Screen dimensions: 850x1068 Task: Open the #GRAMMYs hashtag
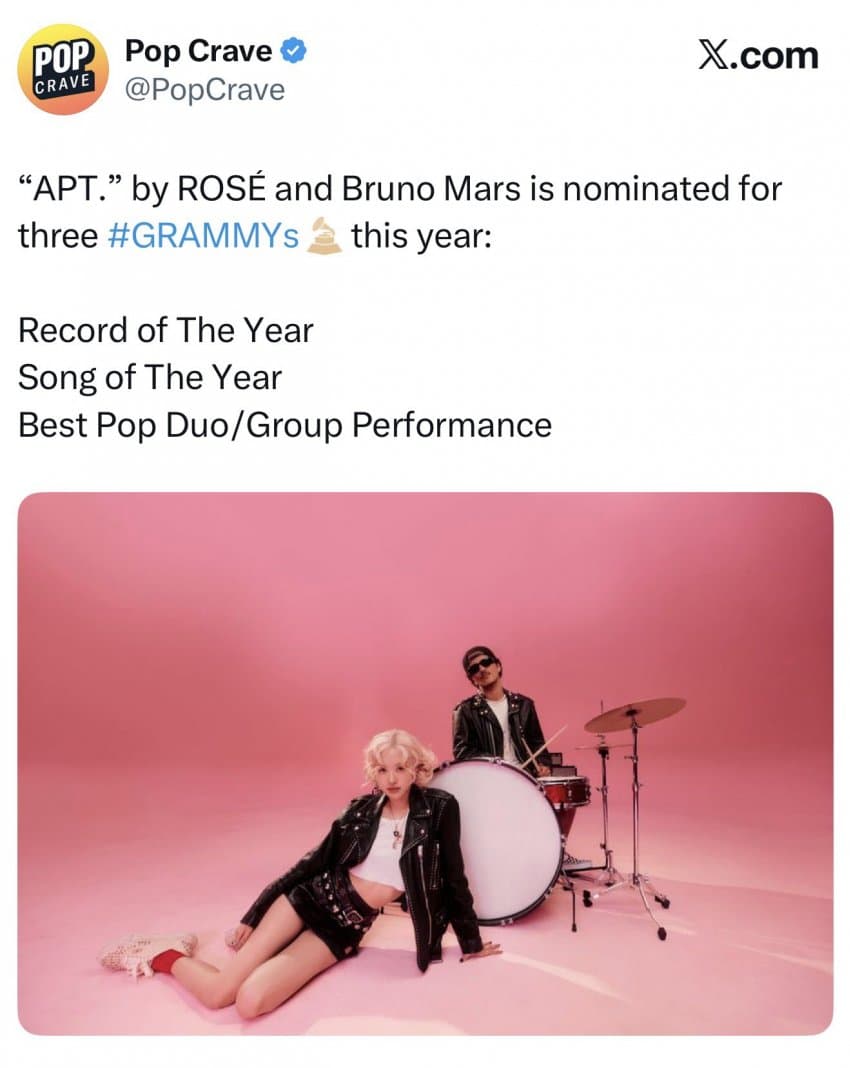[203, 236]
